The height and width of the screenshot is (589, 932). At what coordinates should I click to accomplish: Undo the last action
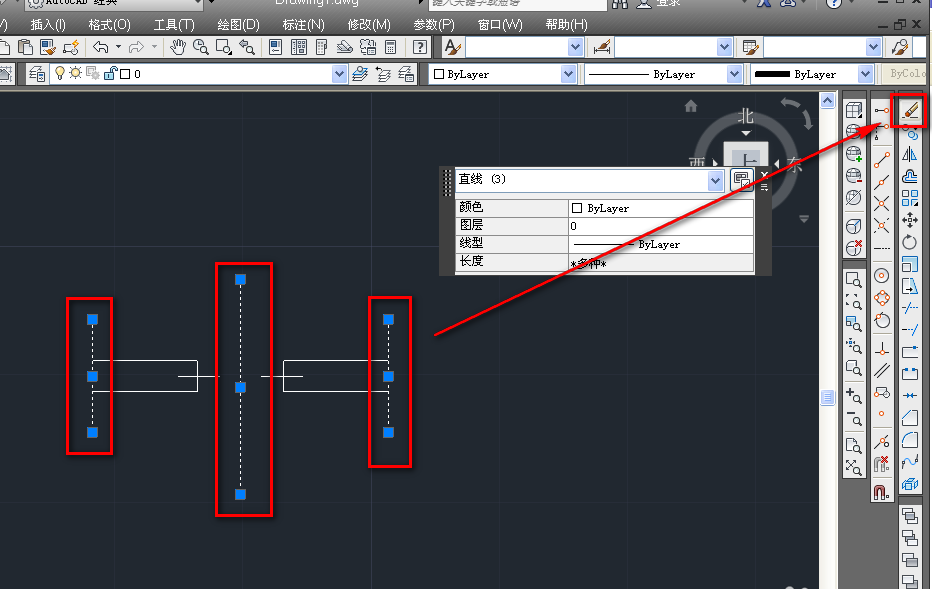tap(101, 47)
